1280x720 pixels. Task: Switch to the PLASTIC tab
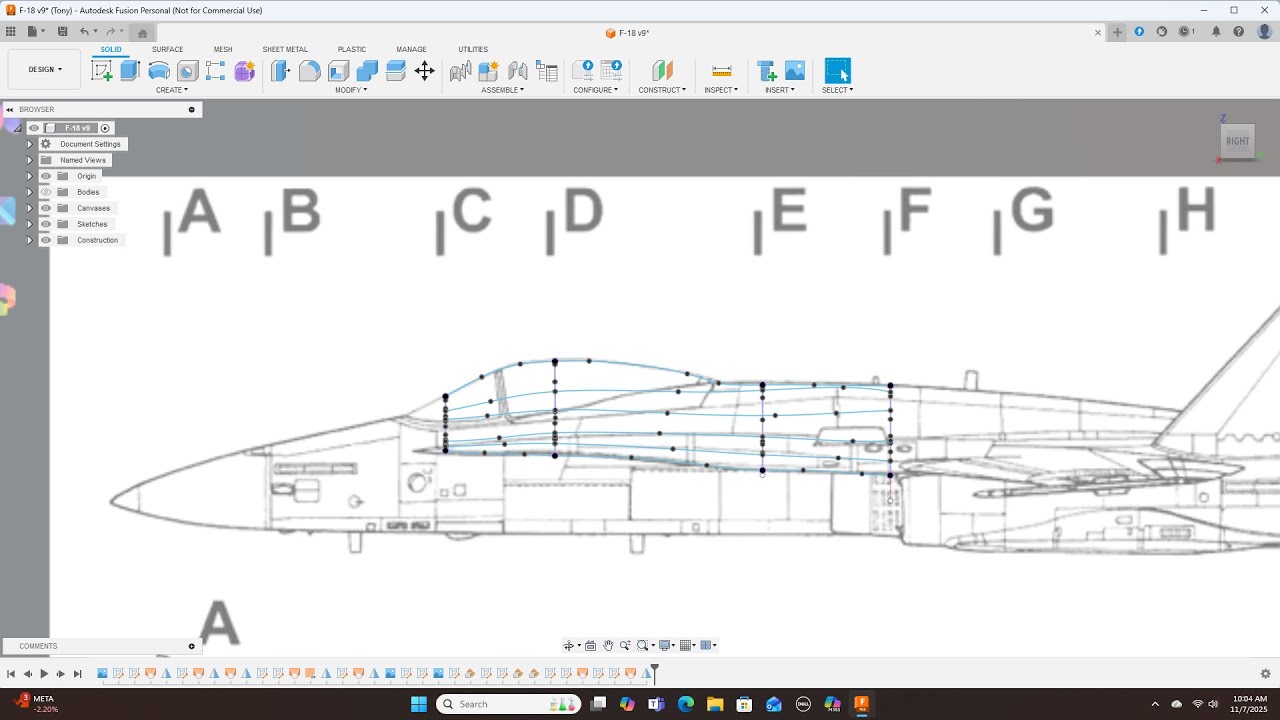352,49
